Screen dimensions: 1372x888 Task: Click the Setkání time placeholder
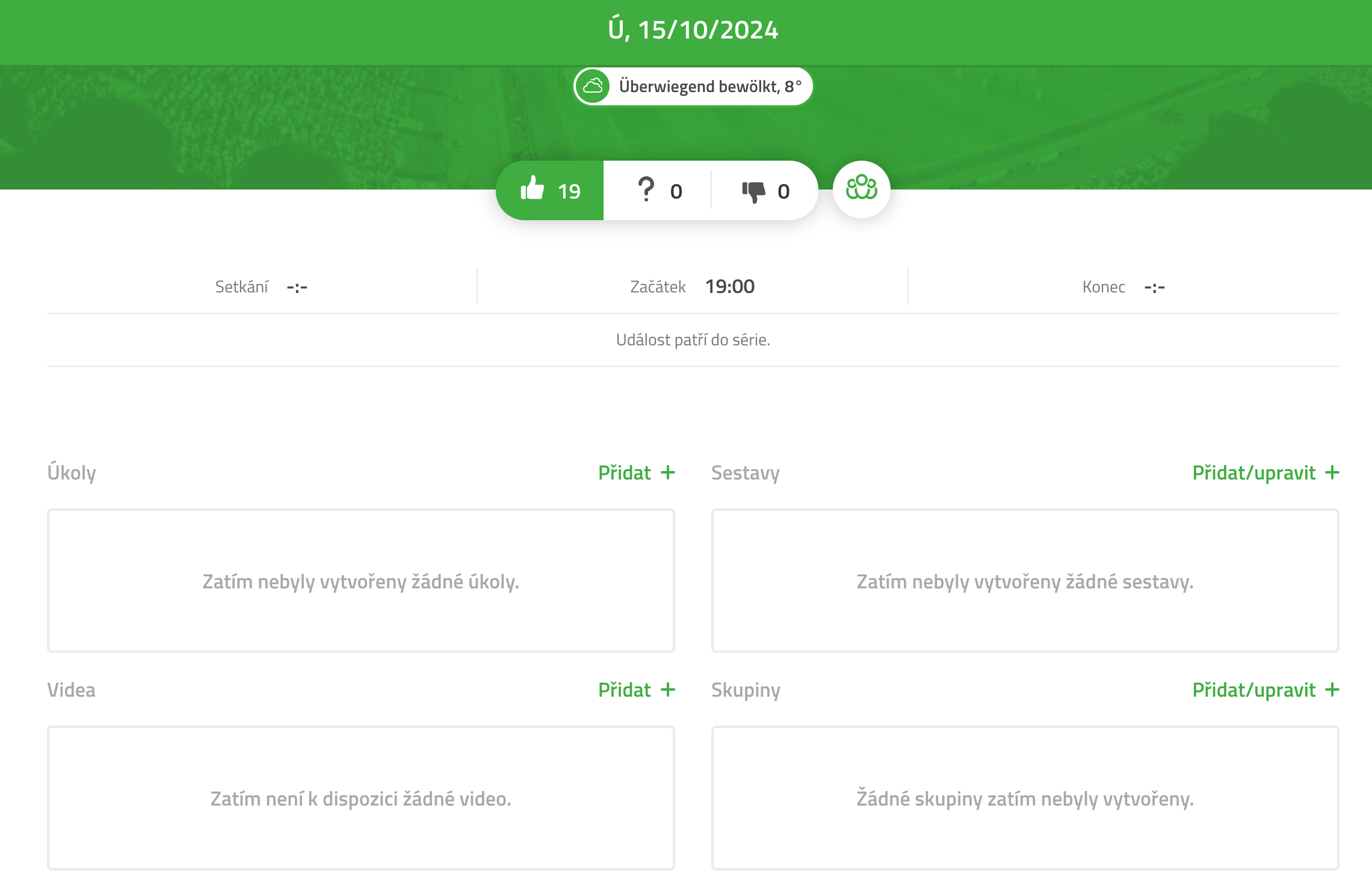coord(297,288)
